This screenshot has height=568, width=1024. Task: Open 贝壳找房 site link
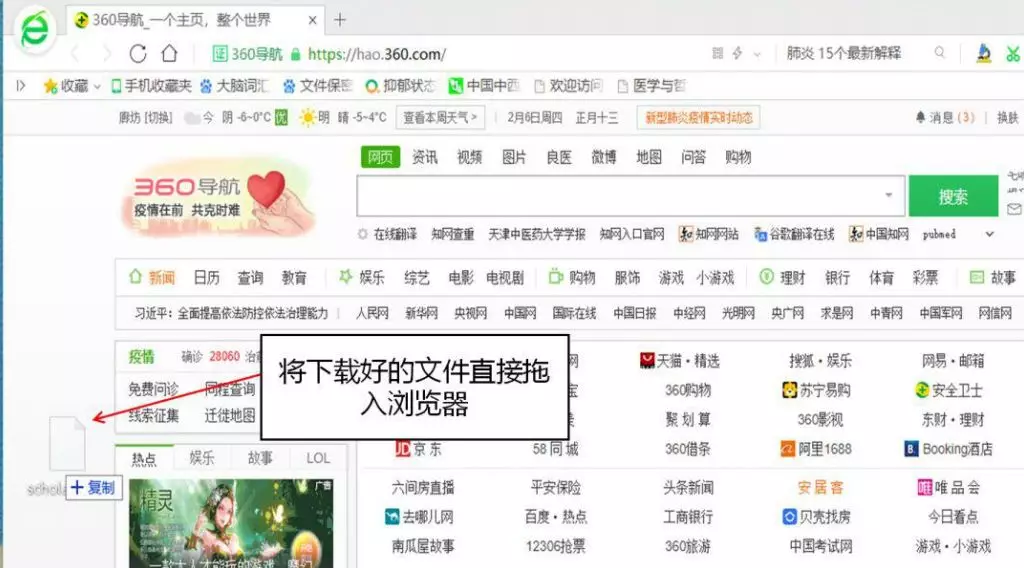(816, 517)
